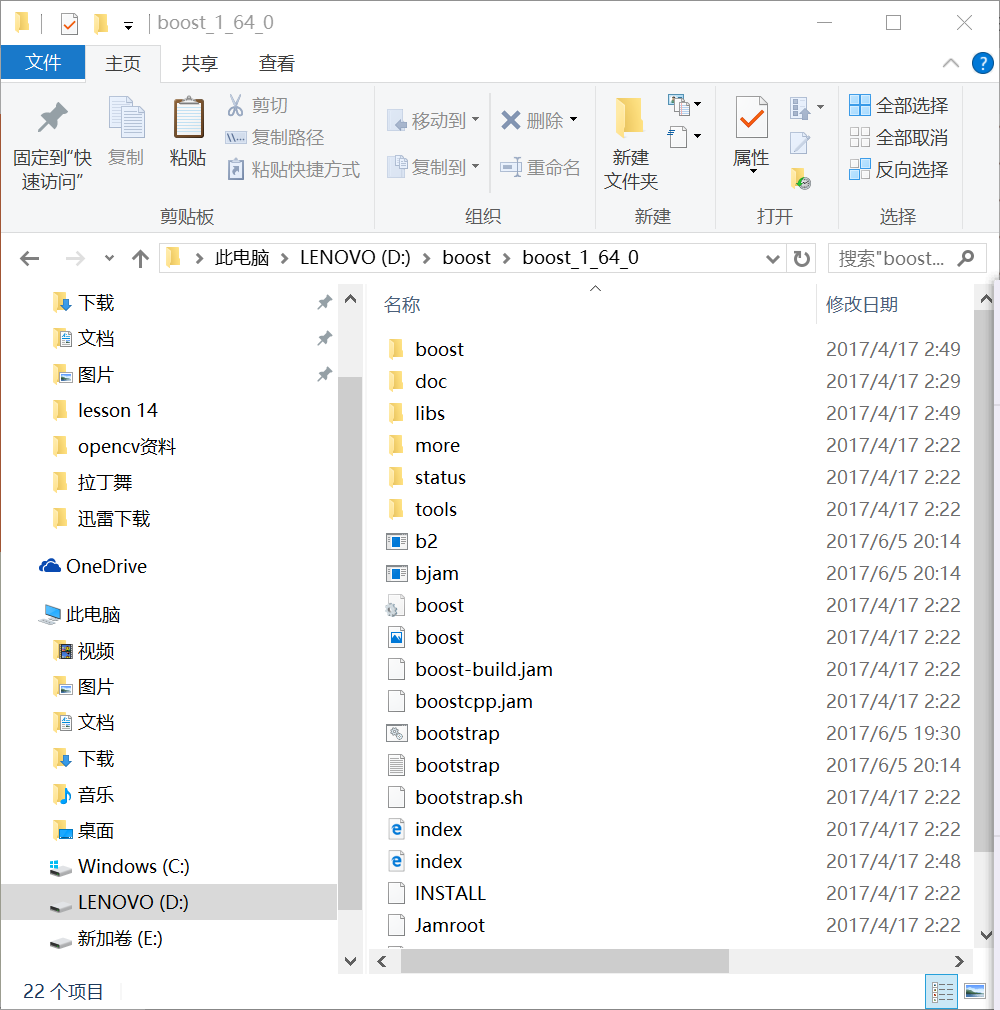The image size is (1000, 1010).
Task: Open the File (文件) menu tab
Action: click(x=43, y=62)
